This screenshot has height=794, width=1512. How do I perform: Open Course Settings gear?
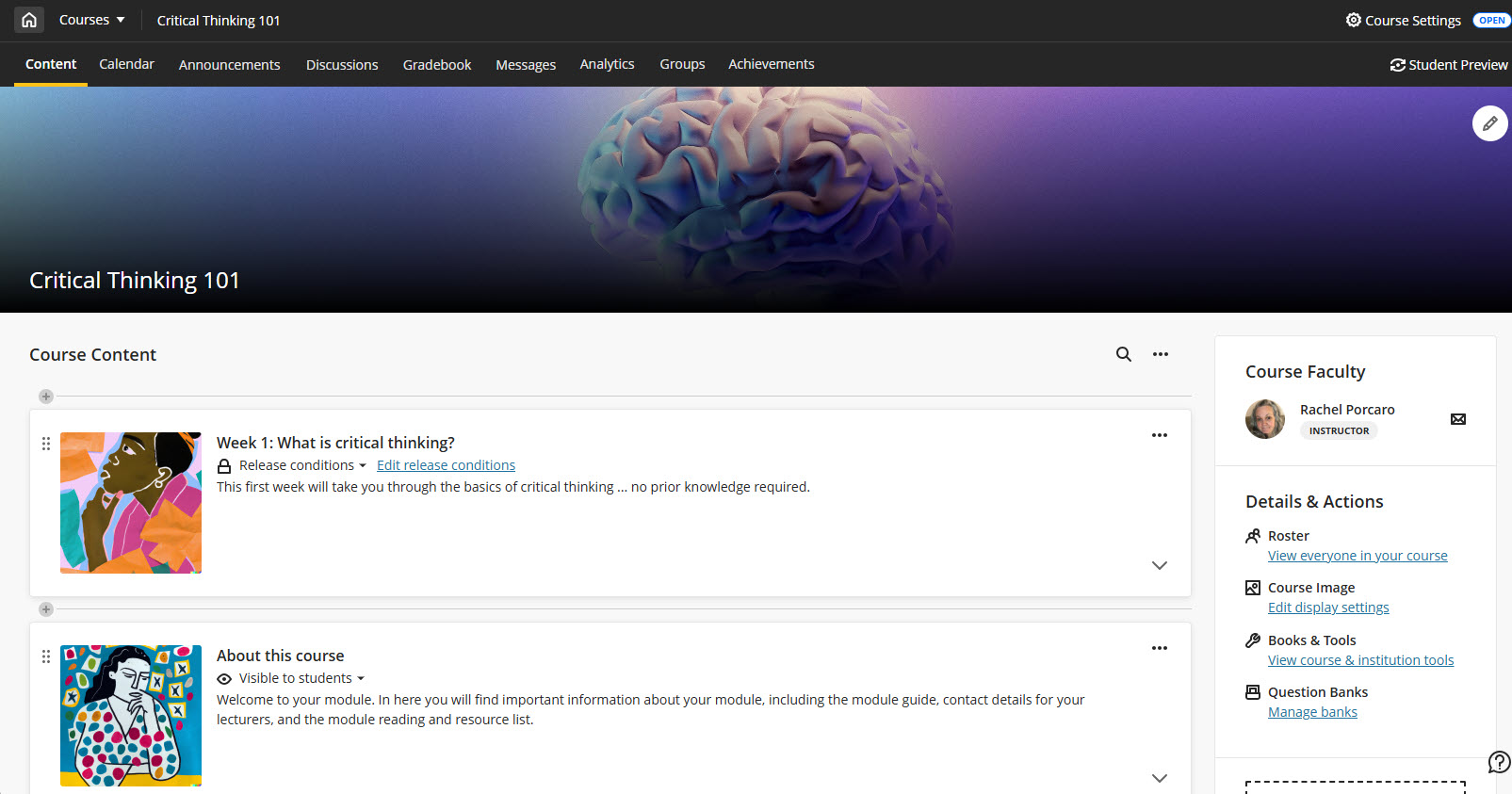point(1354,20)
